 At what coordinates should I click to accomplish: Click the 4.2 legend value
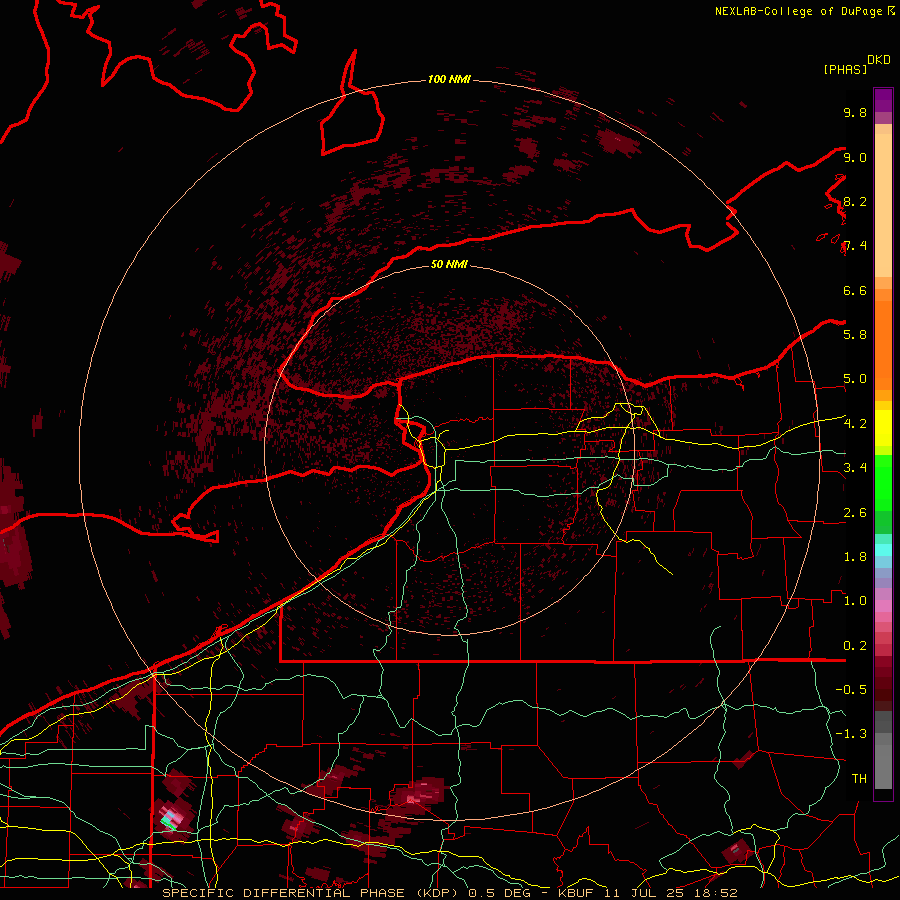855,424
